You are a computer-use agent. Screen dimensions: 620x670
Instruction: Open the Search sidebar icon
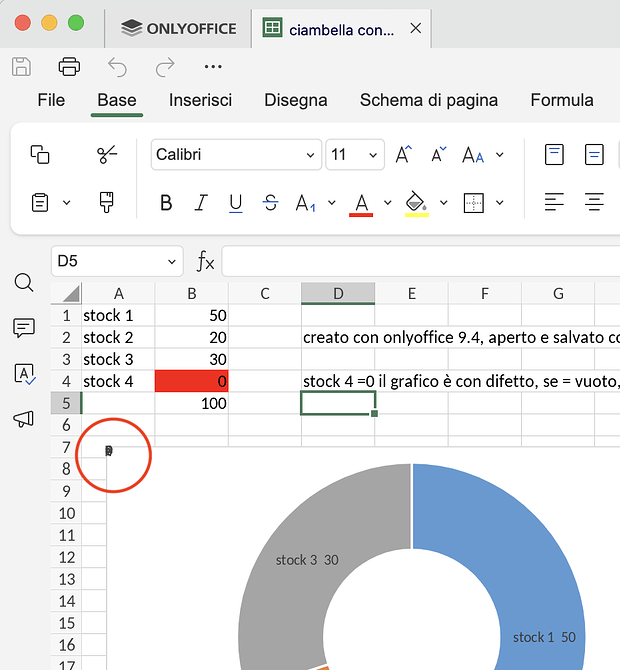click(24, 282)
